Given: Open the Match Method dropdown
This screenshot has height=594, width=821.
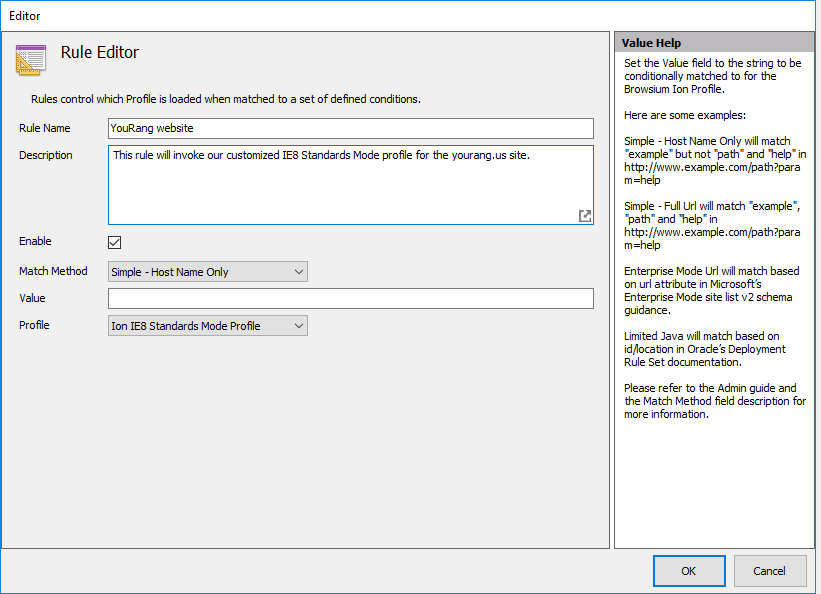Looking at the screenshot, I should [207, 272].
